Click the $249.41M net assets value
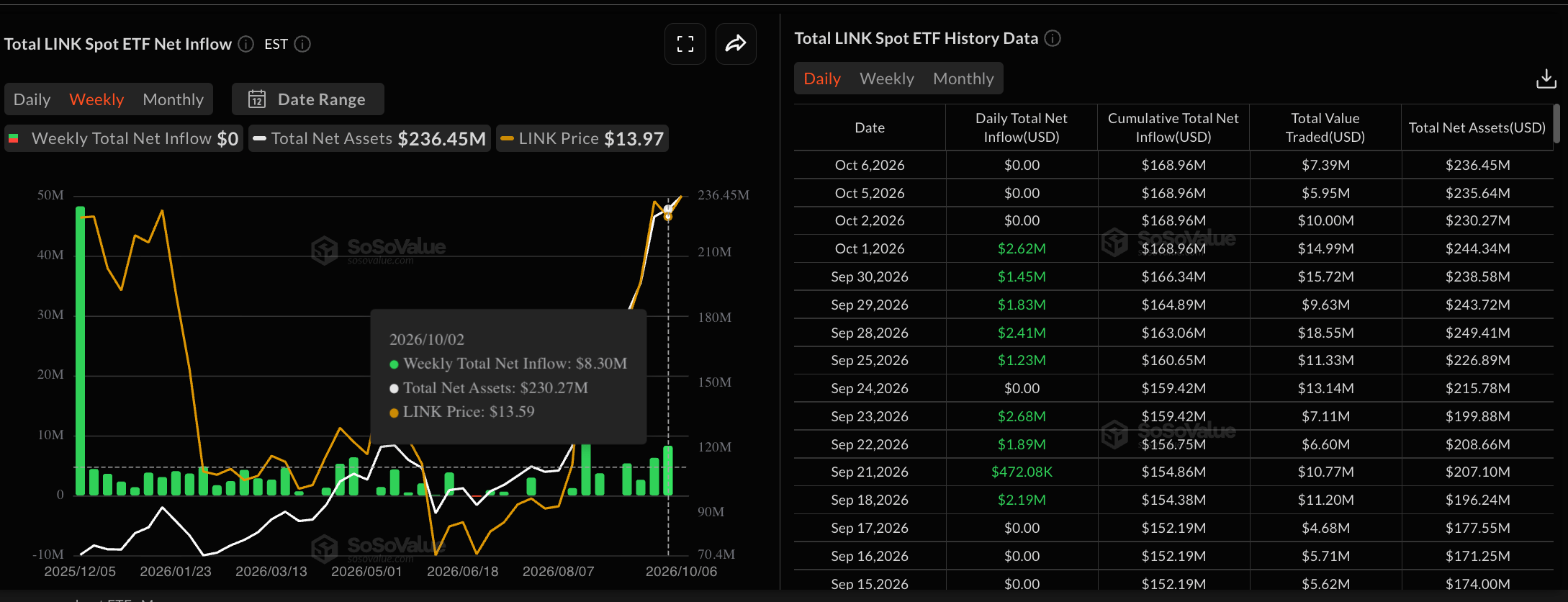This screenshot has width=1568, height=602. point(1477,333)
